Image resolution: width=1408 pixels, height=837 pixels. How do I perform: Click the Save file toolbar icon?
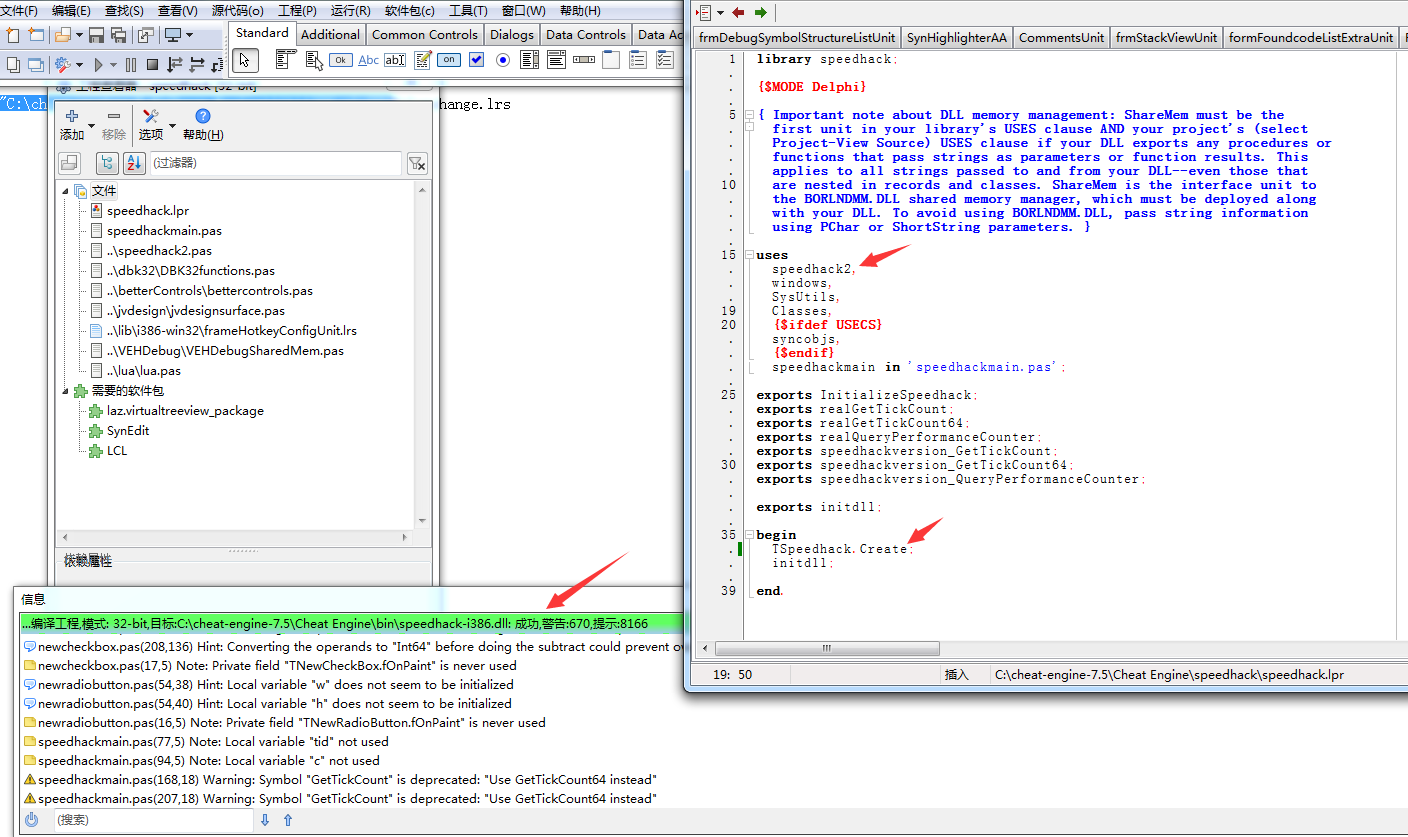(x=96, y=35)
